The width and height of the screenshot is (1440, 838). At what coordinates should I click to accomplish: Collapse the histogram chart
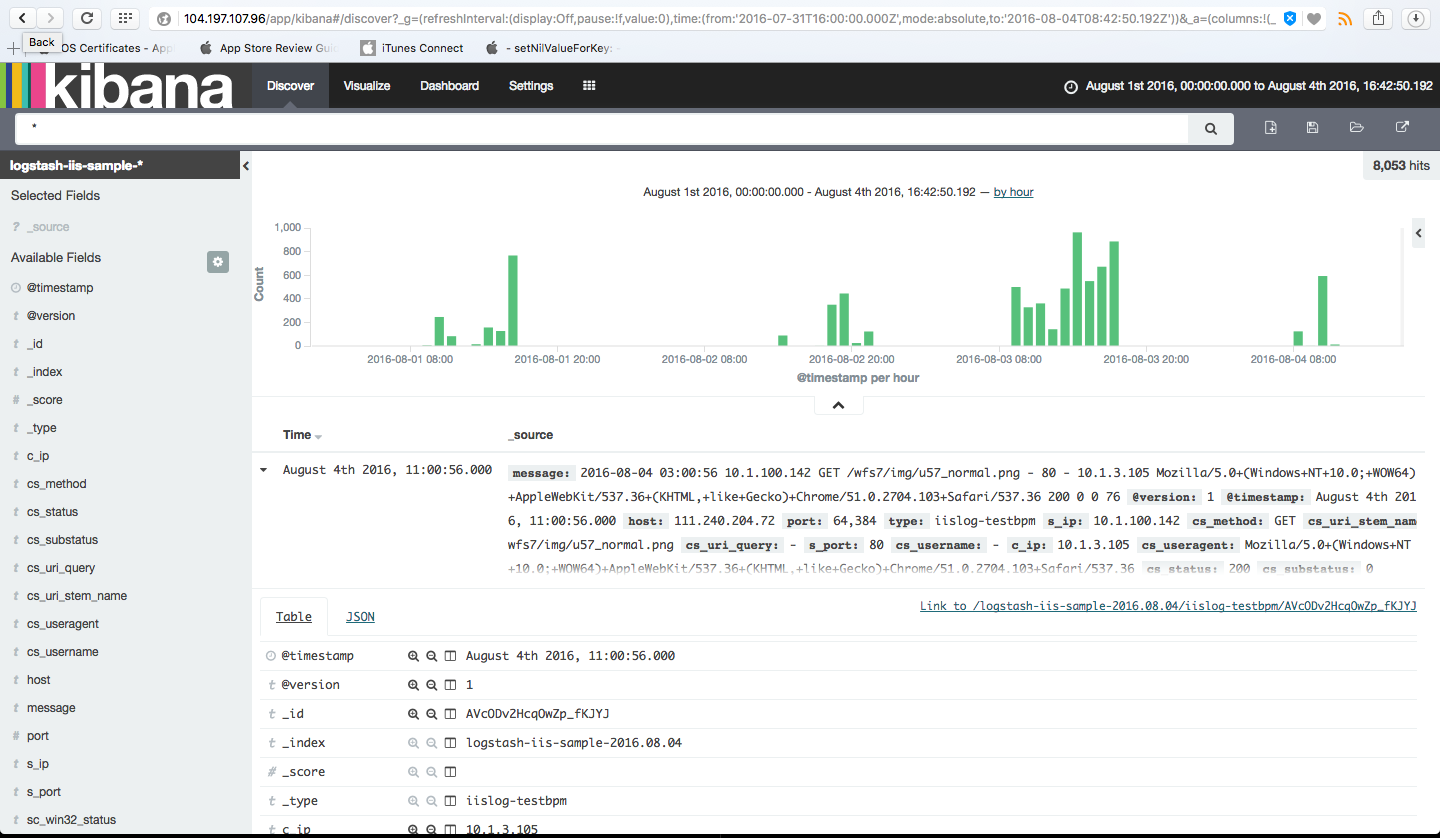839,405
